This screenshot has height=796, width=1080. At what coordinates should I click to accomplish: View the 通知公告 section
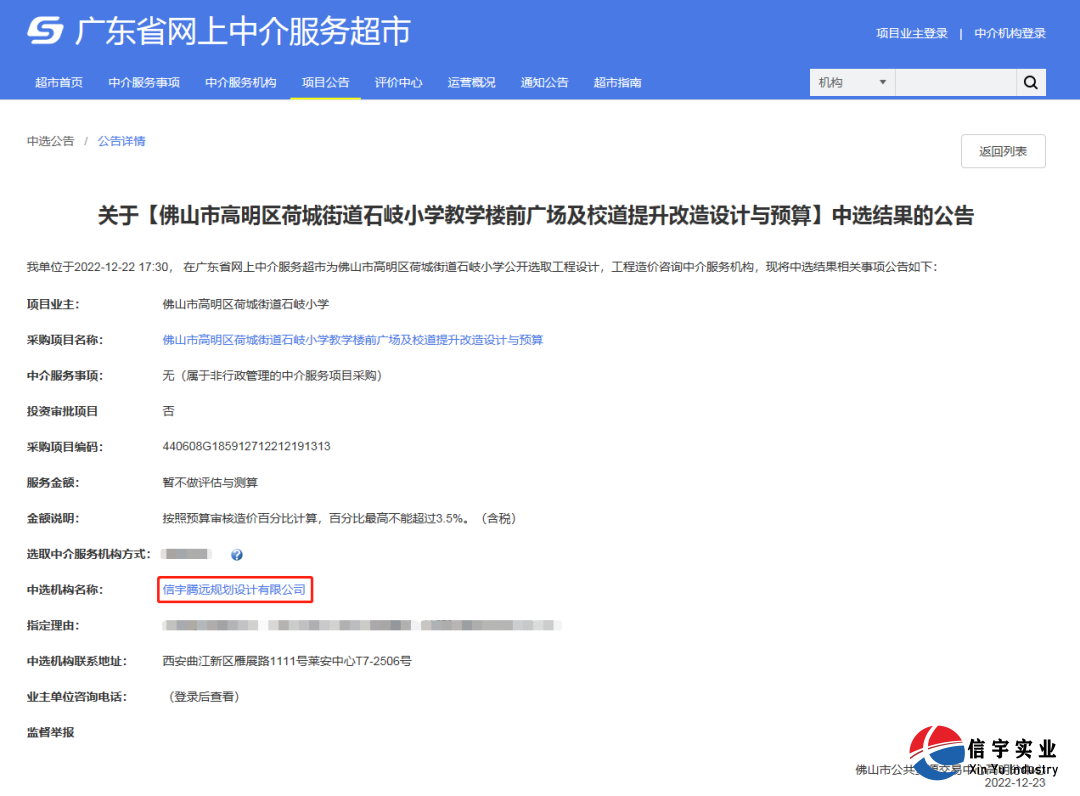[544, 82]
